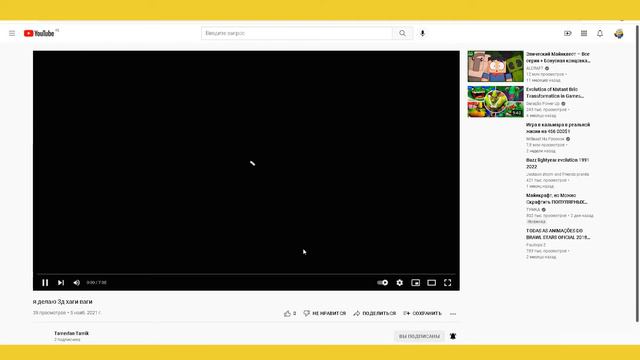The height and width of the screenshot is (360, 640).
Task: Open the Tamedan Tamik channel link
Action: click(x=71, y=333)
